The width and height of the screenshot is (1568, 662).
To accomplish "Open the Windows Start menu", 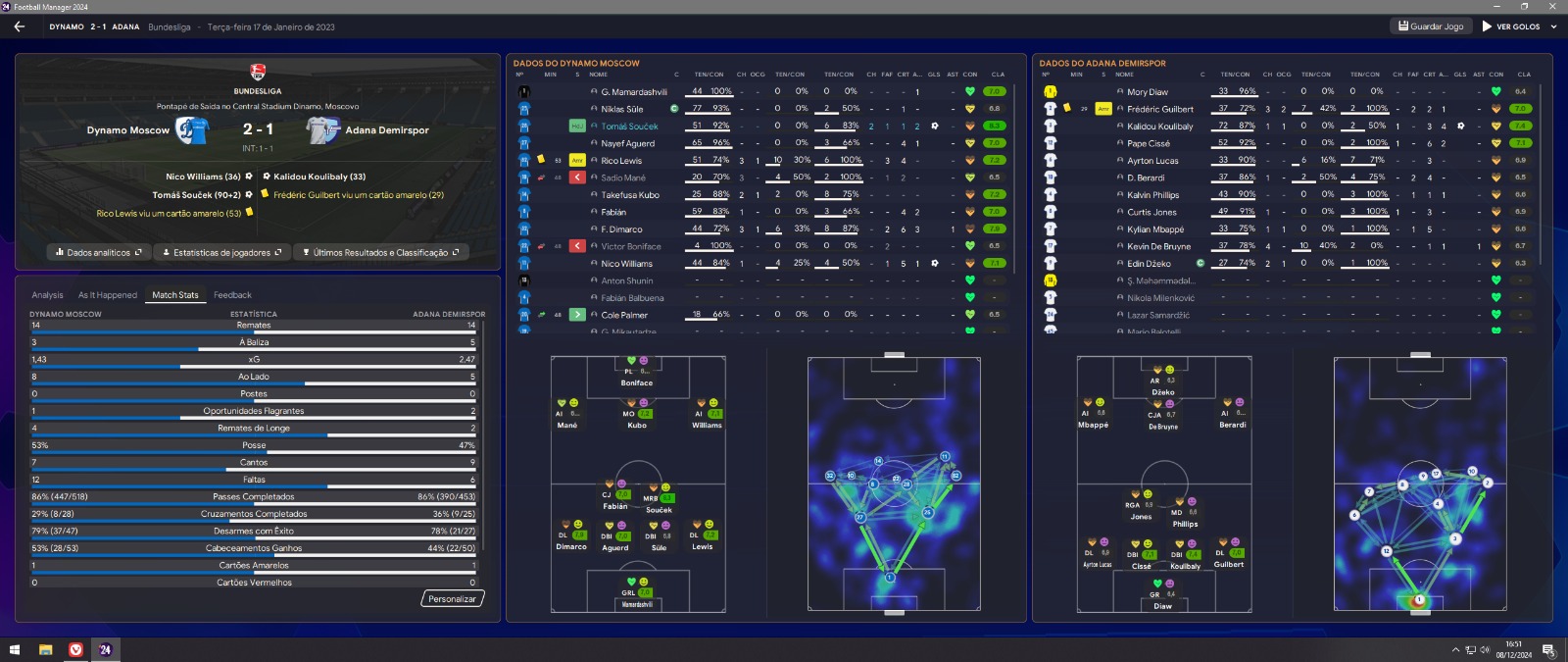I will point(14,649).
